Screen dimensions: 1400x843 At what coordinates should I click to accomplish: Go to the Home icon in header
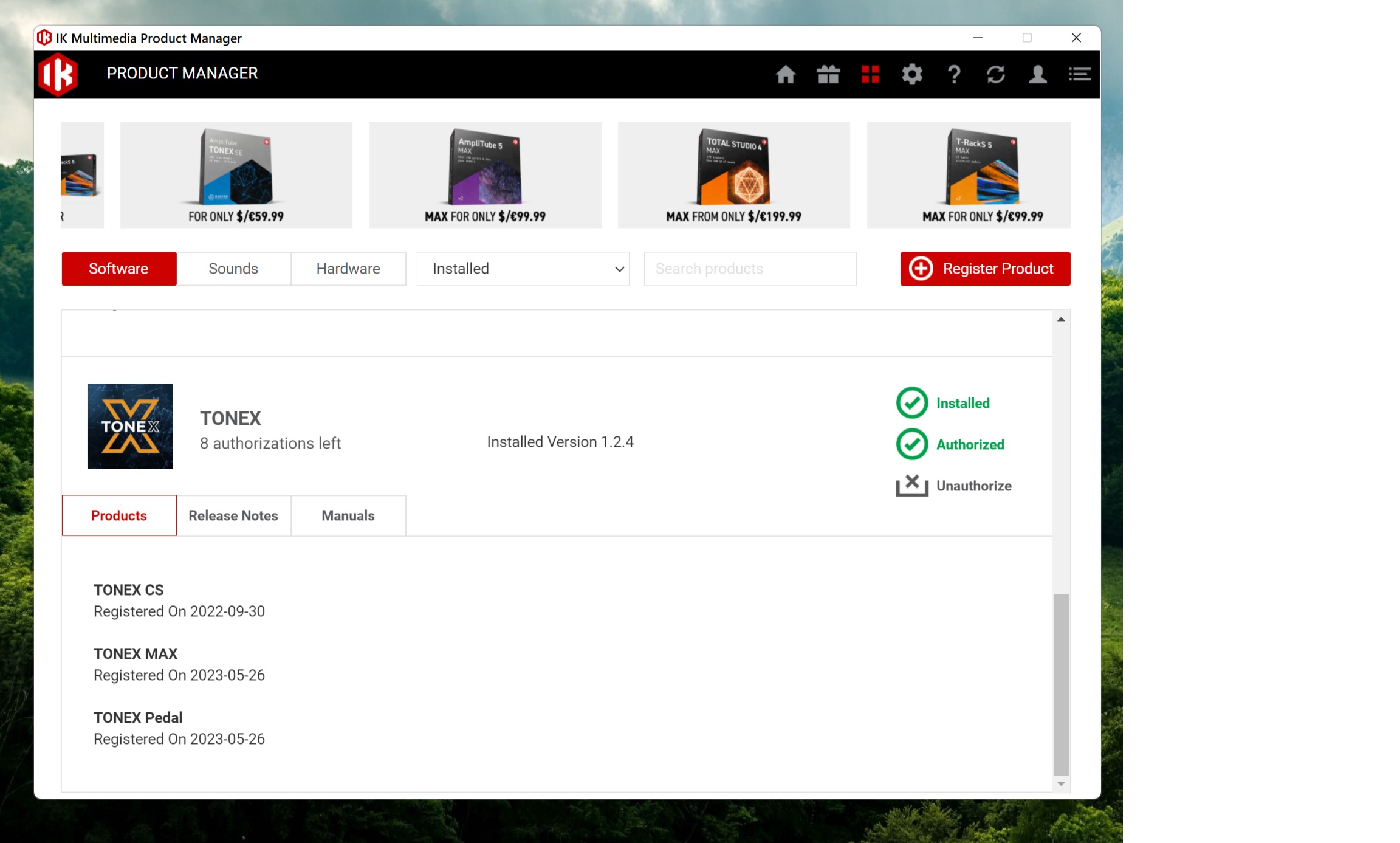pos(786,75)
